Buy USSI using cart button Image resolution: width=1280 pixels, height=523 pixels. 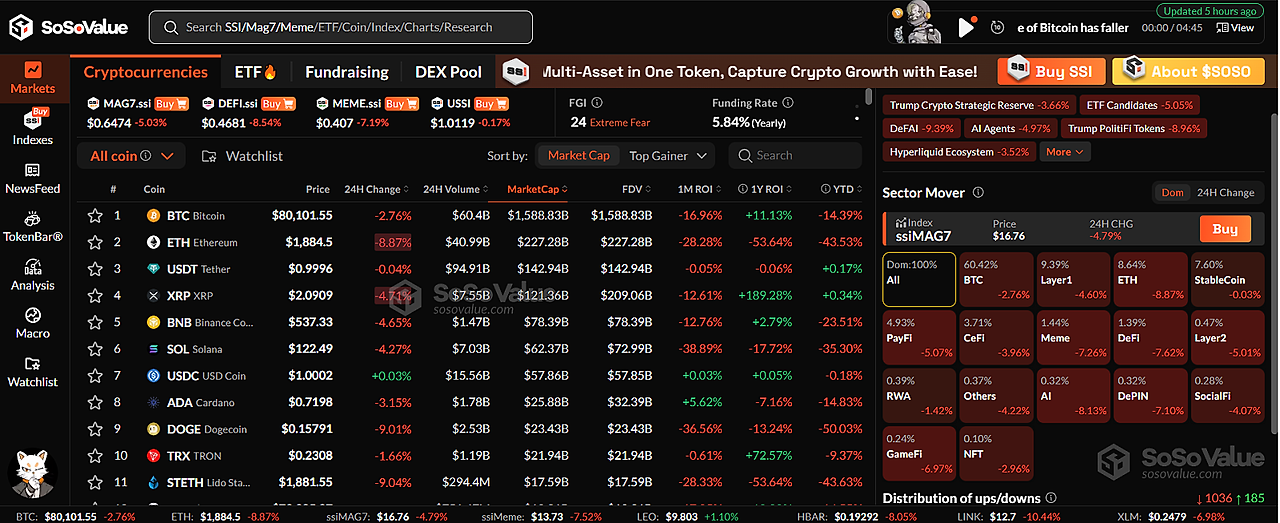click(x=490, y=104)
